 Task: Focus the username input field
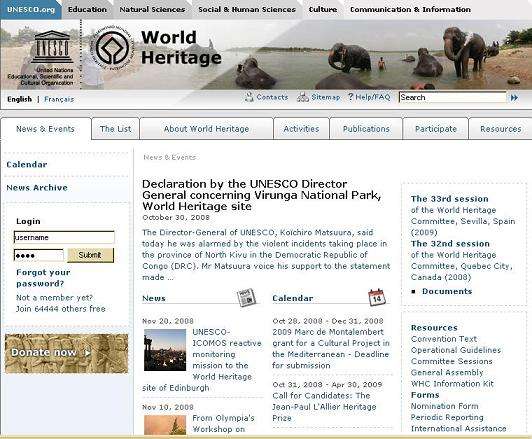pyautogui.click(x=64, y=237)
